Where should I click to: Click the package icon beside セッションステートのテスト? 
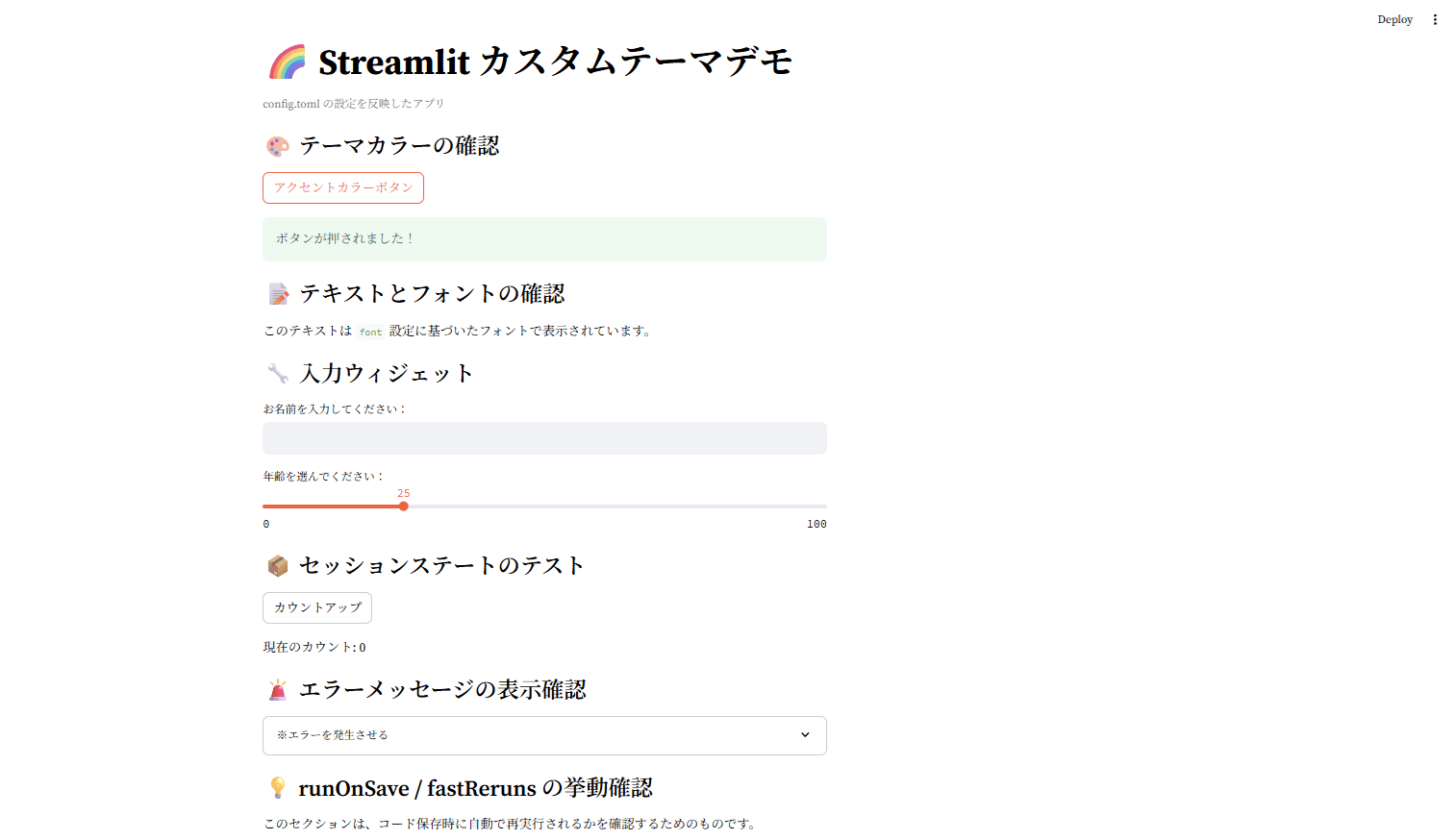[278, 565]
